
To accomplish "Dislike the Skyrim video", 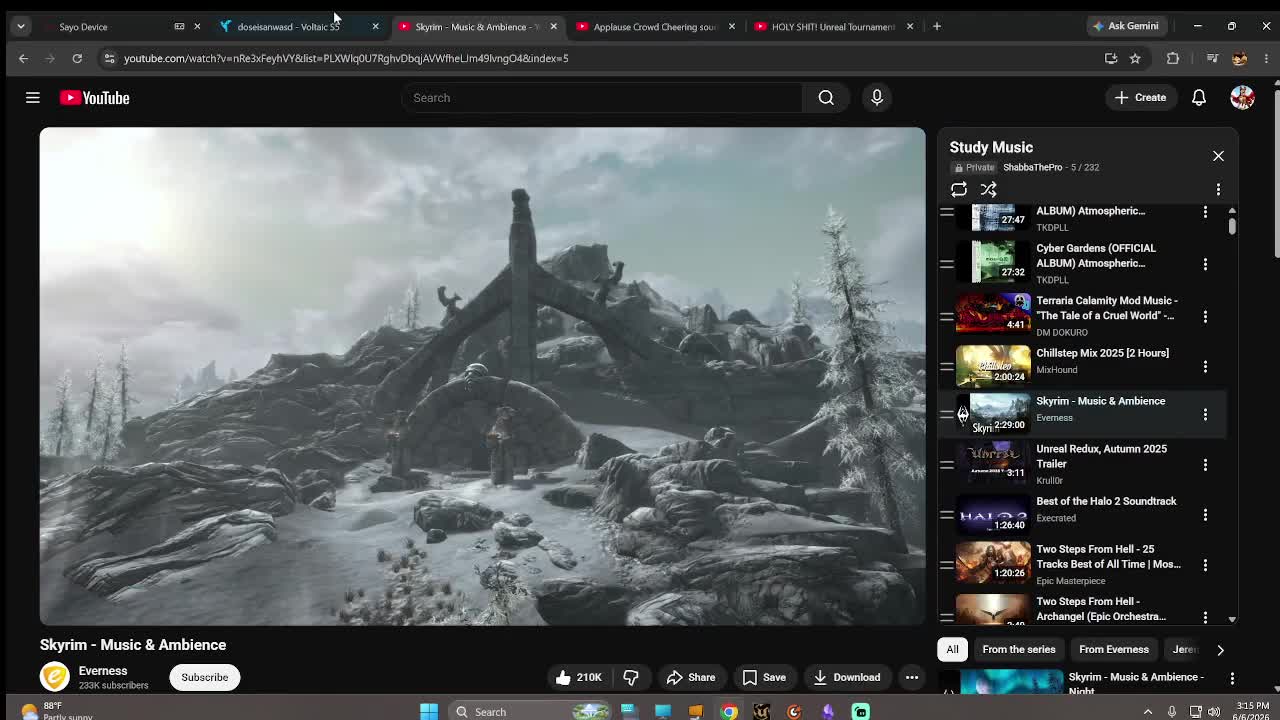I will 631,677.
